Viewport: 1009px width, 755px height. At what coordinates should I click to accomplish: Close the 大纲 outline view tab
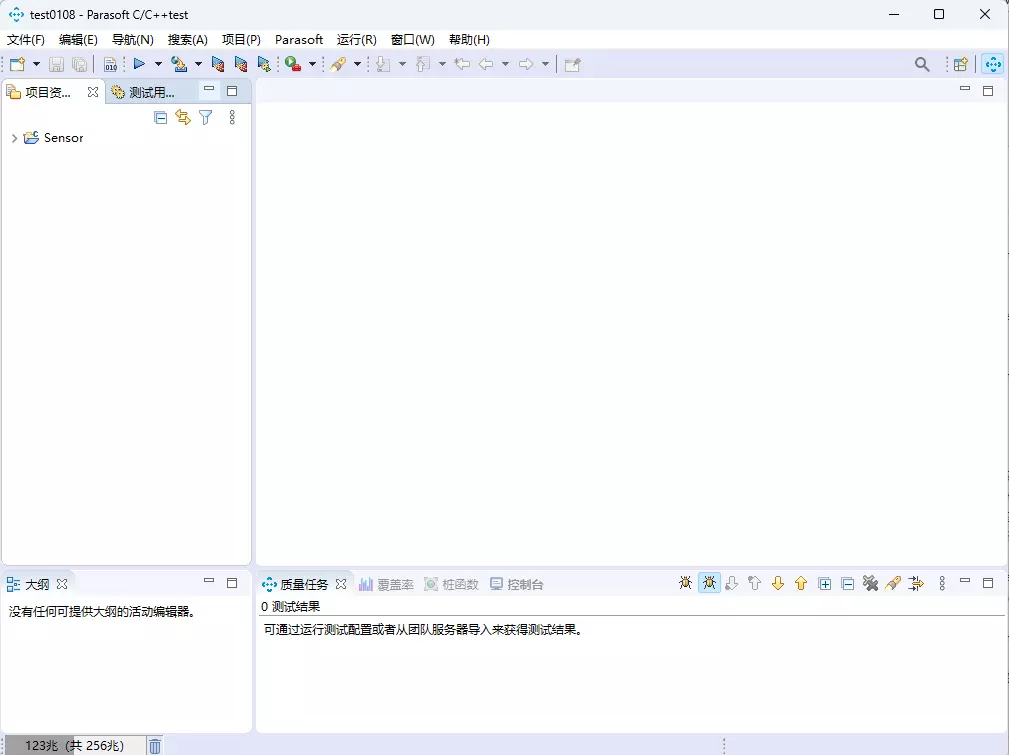62,584
